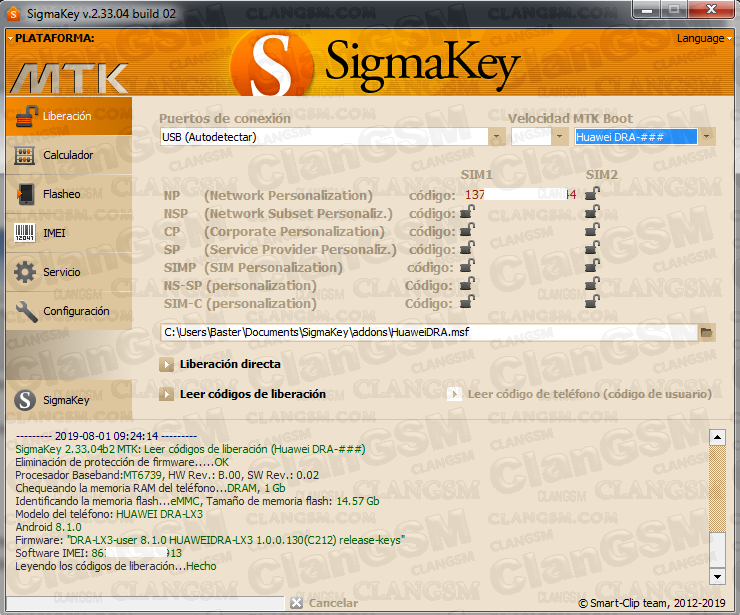
Task: Click the NP SIM1 code value field
Action: tap(520, 194)
